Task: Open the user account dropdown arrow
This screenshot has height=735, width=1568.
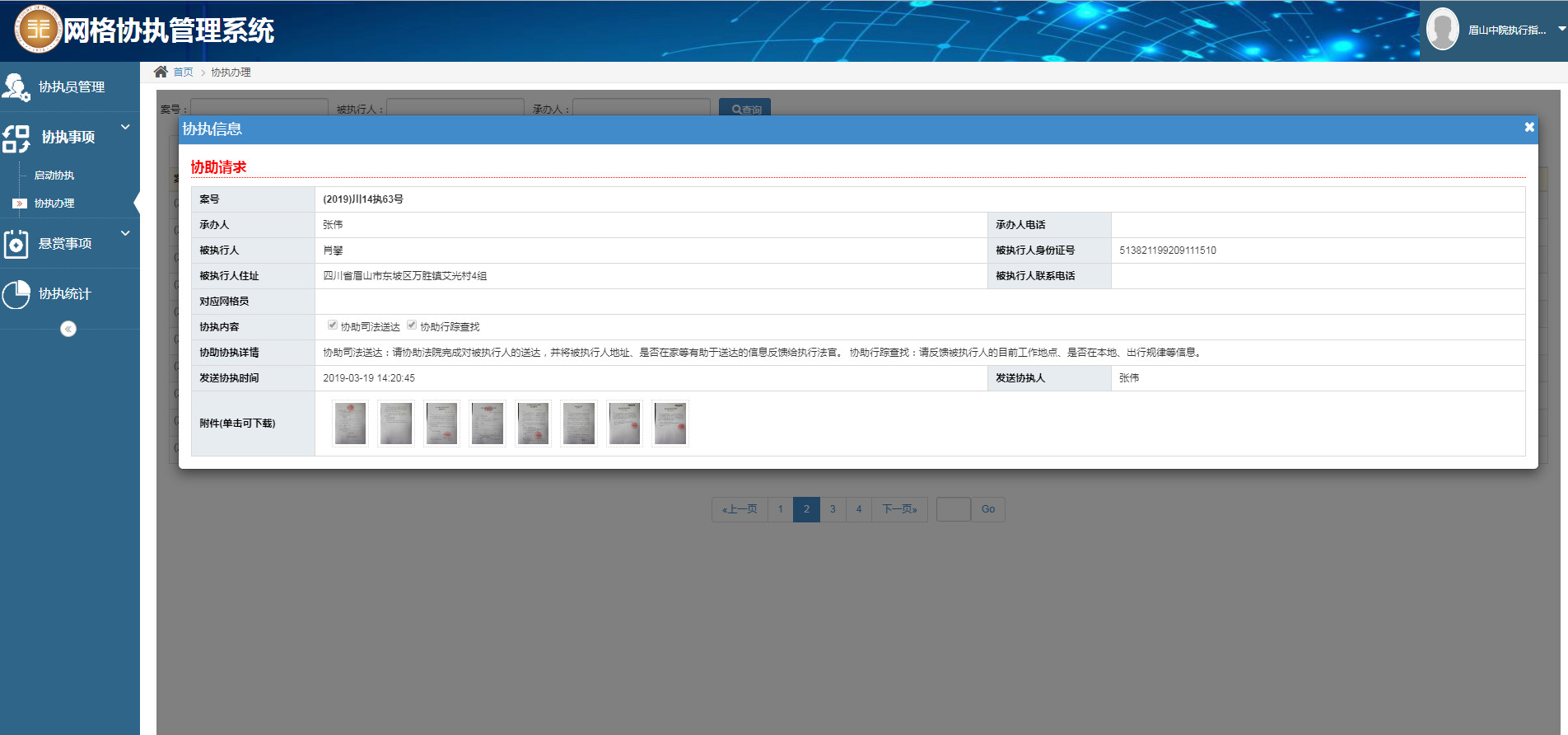Action: pyautogui.click(x=1561, y=30)
